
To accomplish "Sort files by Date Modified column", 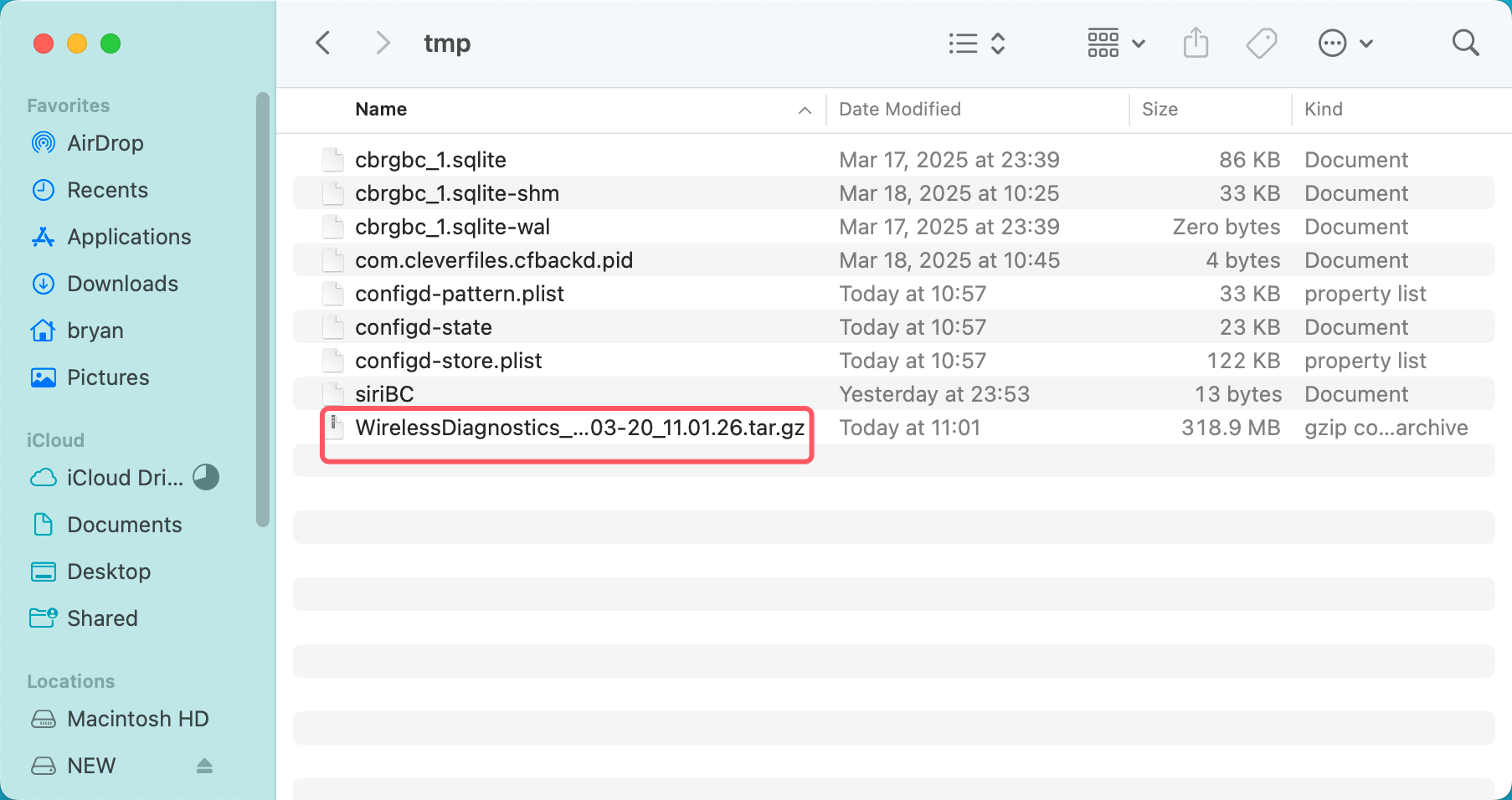I will (899, 109).
